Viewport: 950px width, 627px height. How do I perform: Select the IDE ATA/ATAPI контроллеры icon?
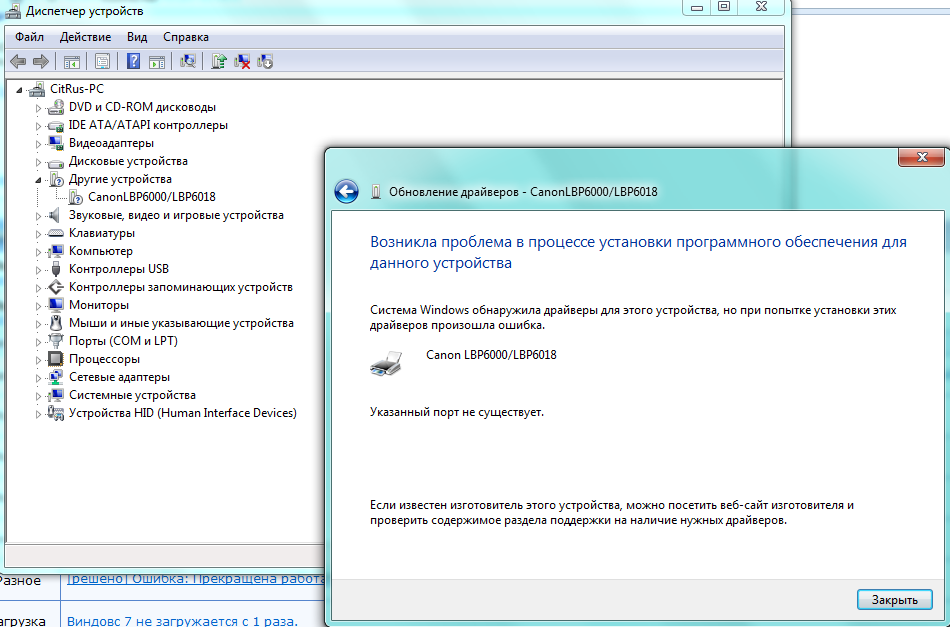point(56,125)
